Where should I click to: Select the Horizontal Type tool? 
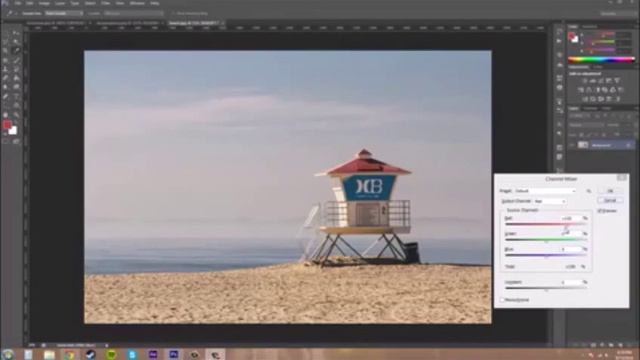(16, 96)
